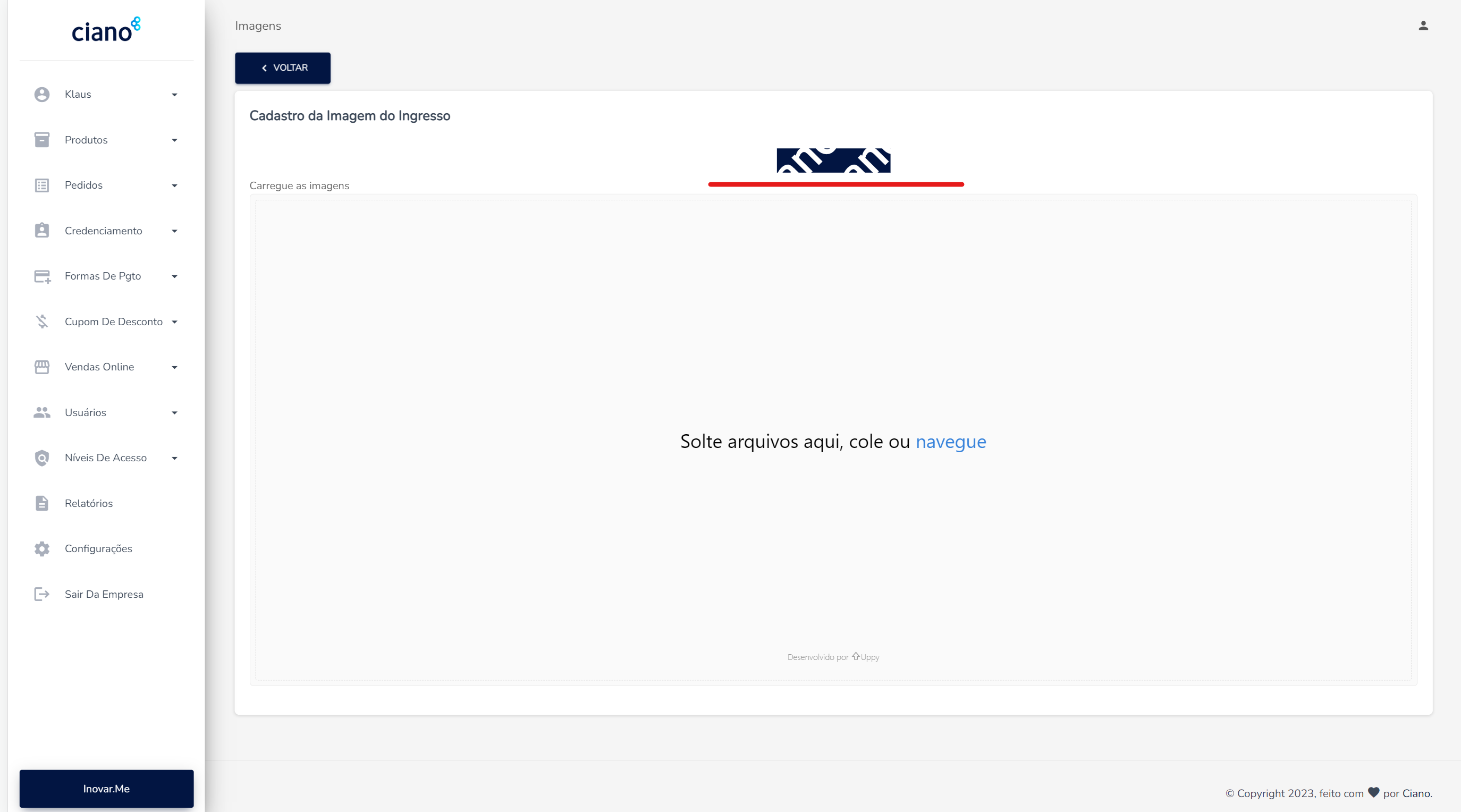Viewport: 1461px width, 812px height.
Task: Click the uploaded ticket image thumbnail
Action: tap(833, 160)
